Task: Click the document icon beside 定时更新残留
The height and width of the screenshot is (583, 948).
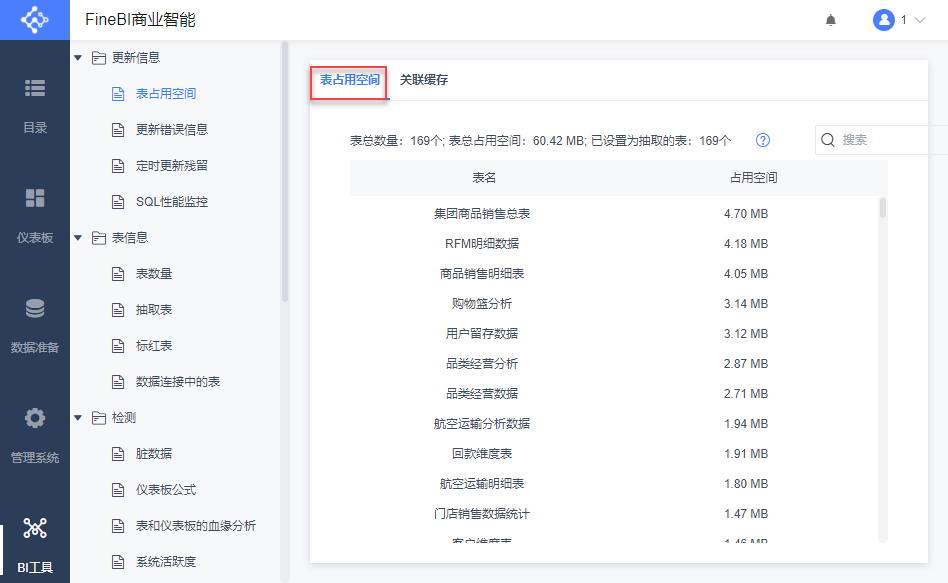Action: (118, 166)
